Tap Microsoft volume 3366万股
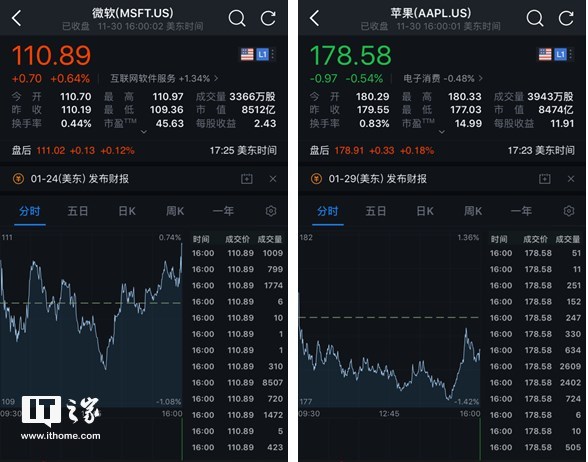This screenshot has width=588, height=462. click(252, 97)
